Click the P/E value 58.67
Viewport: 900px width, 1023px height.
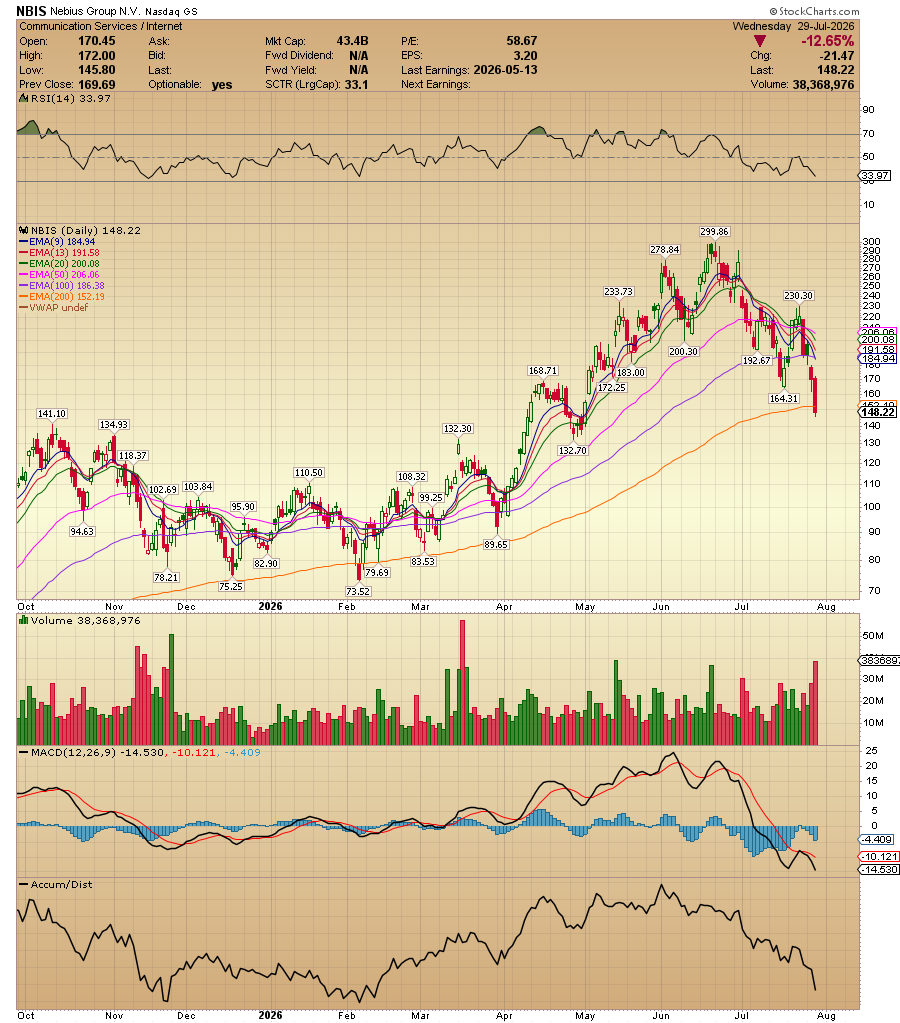[x=521, y=41]
